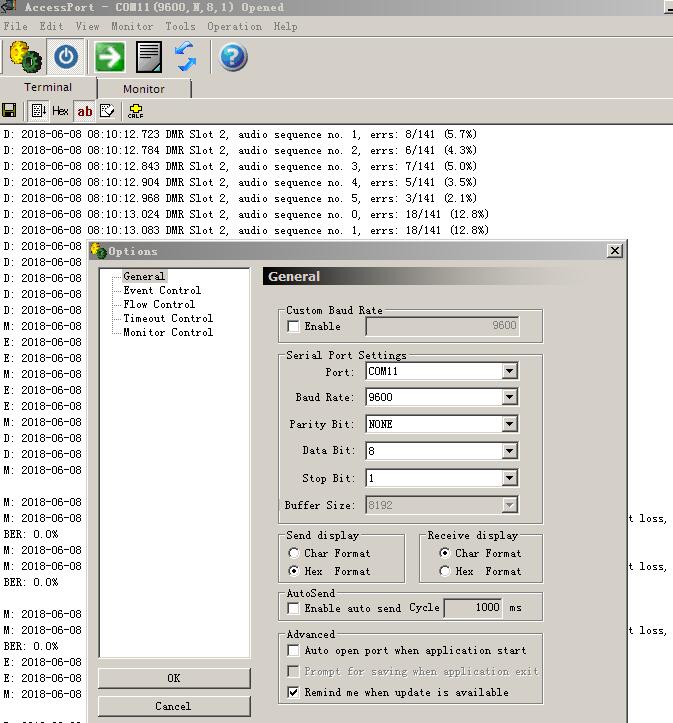Image resolution: width=673 pixels, height=723 pixels.
Task: Open the View menu
Action: [88, 26]
